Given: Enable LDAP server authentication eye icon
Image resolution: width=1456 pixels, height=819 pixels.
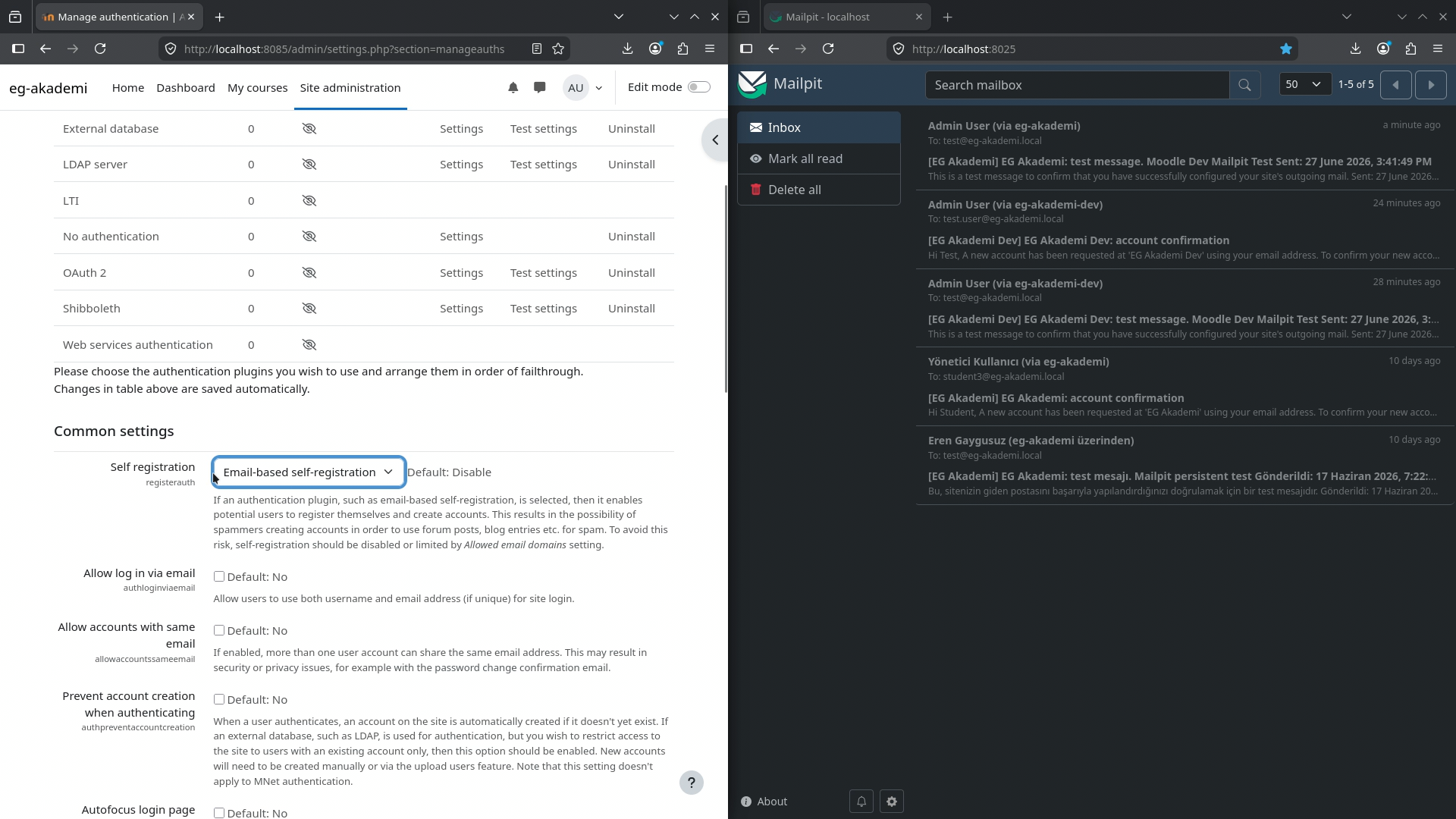Looking at the screenshot, I should click(309, 165).
